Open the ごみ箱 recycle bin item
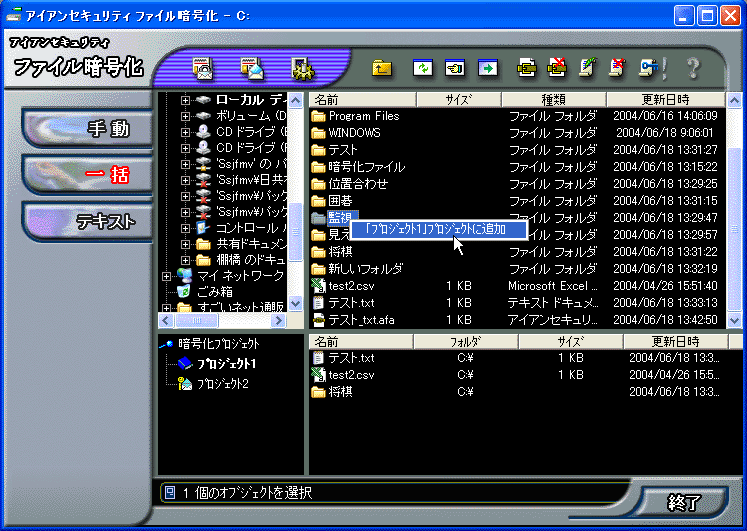This screenshot has height=531, width=747. [214, 291]
